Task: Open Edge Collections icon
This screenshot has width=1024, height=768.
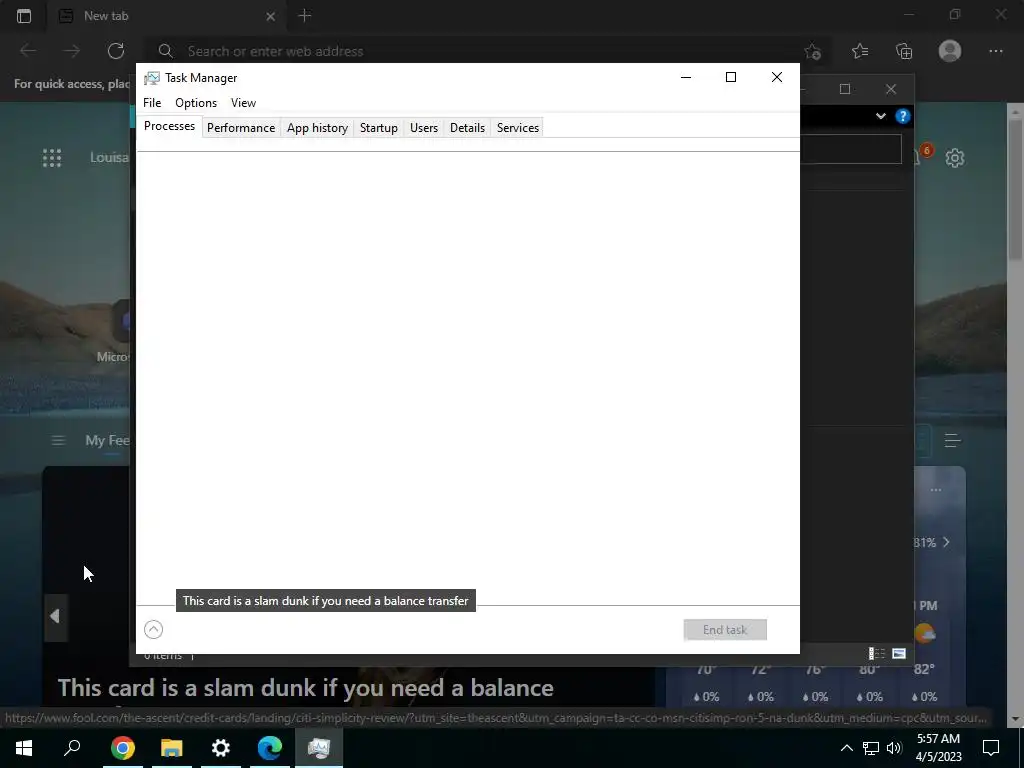Action: click(904, 51)
